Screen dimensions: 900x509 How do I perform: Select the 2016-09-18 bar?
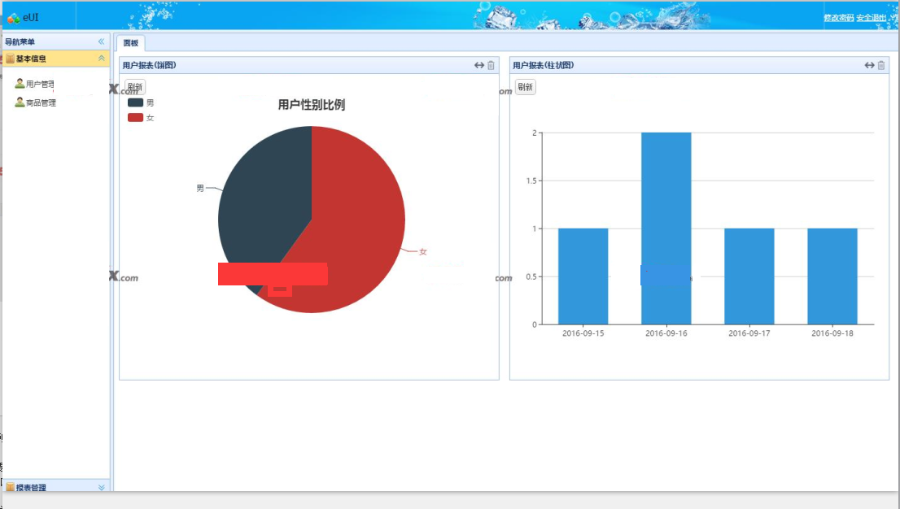[x=833, y=277]
